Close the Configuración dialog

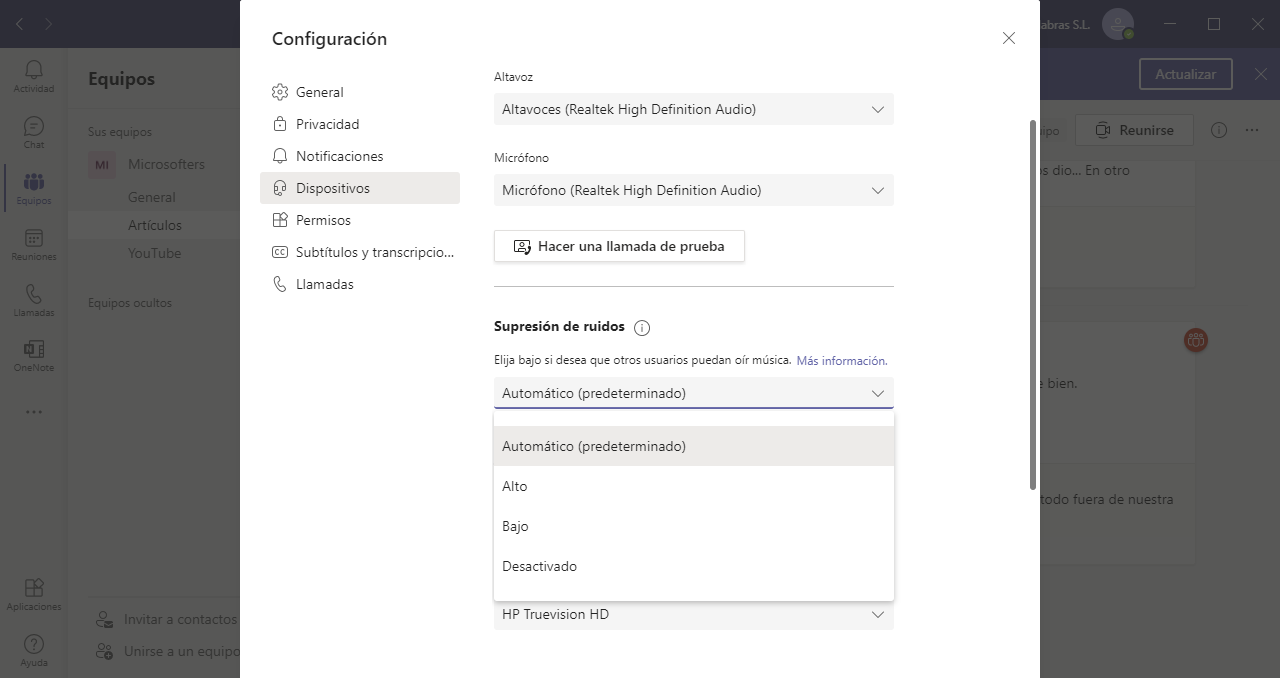click(1008, 38)
